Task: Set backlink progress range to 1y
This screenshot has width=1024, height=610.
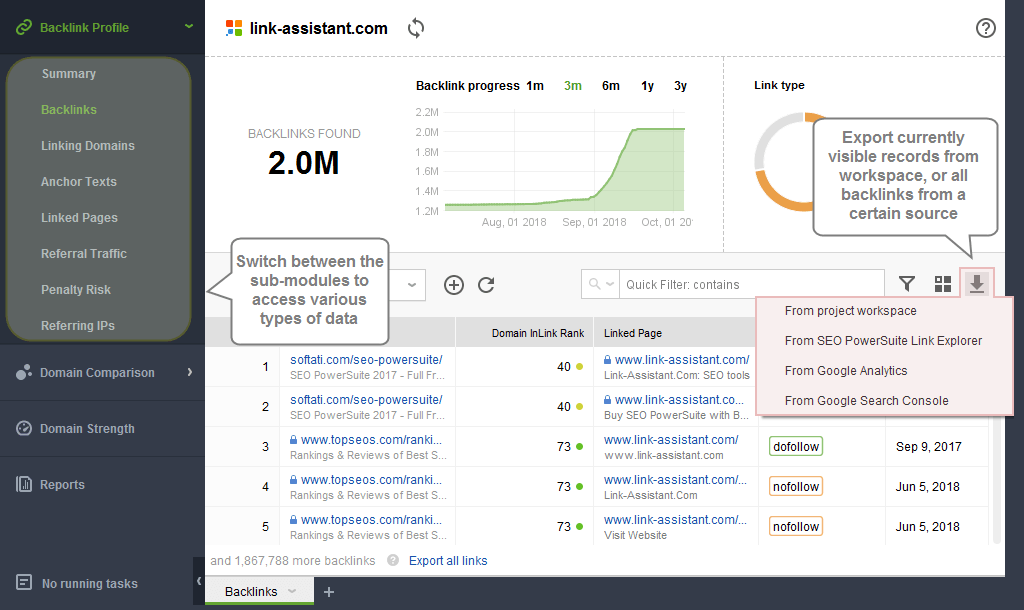Action: [647, 86]
